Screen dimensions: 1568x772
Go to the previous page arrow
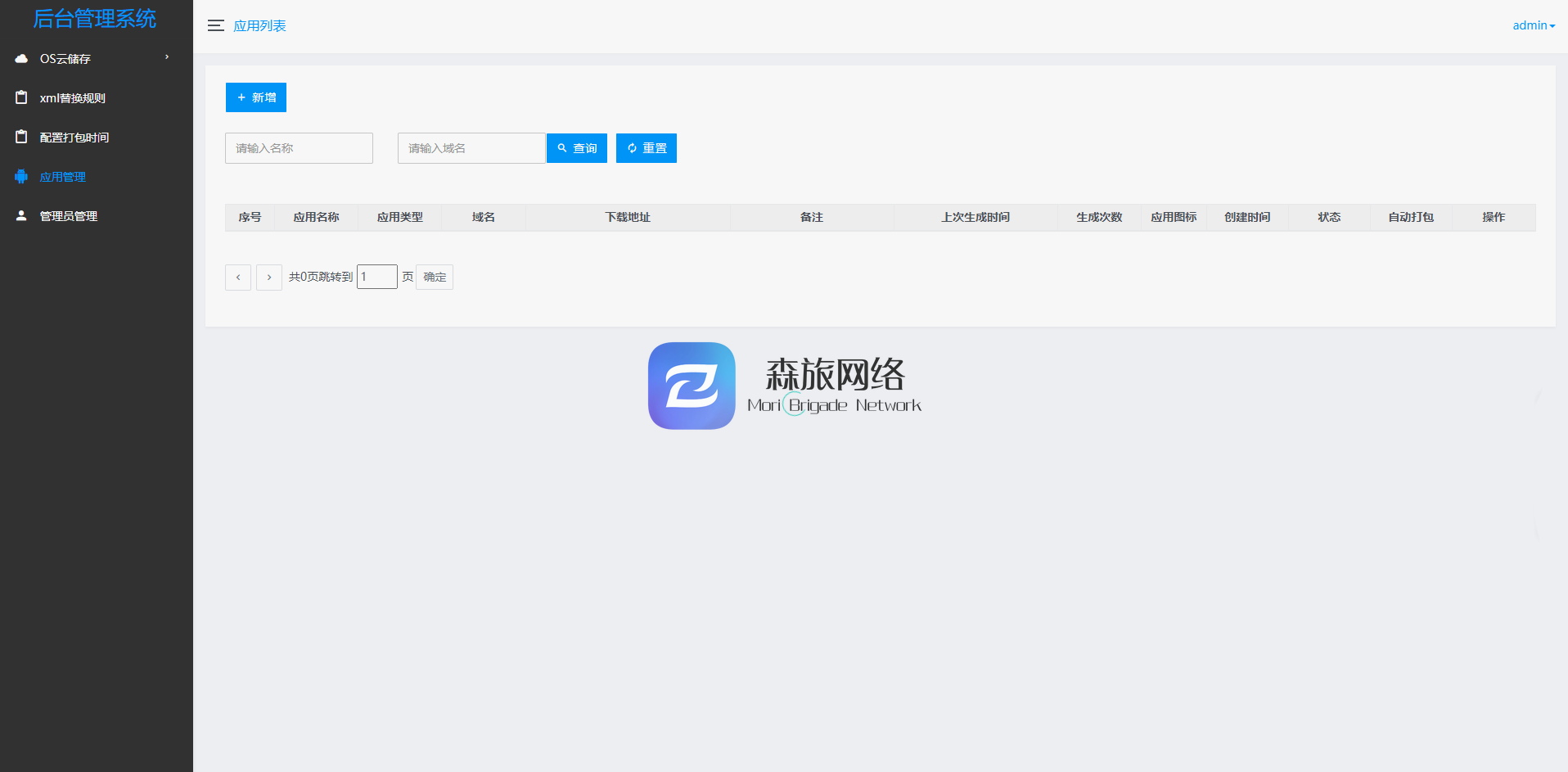point(238,278)
